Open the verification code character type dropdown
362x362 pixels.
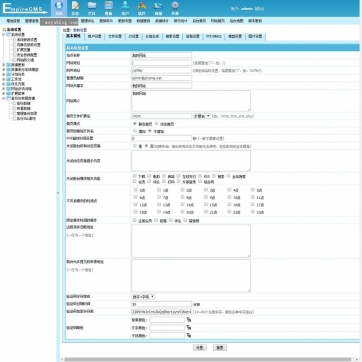(x=143, y=297)
